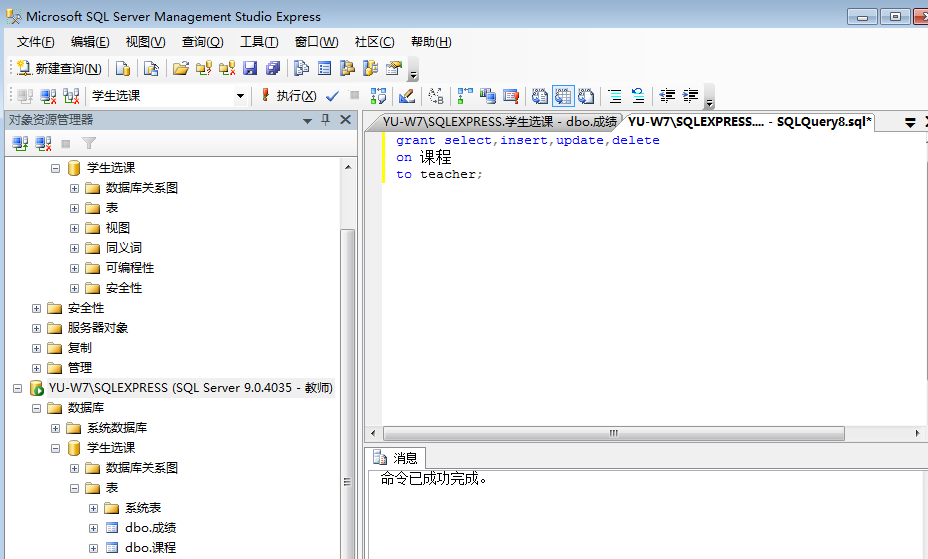
Task: Switch results to text output
Action: coord(540,96)
